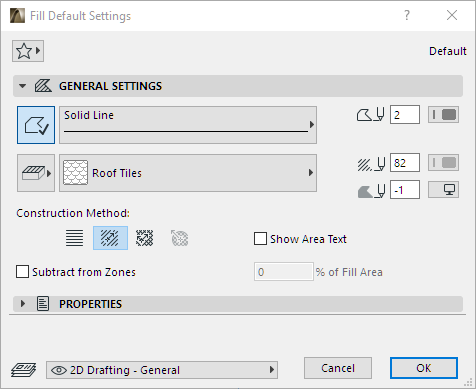Click the Cancel button
Viewport: 476px width, 389px height.
338,368
